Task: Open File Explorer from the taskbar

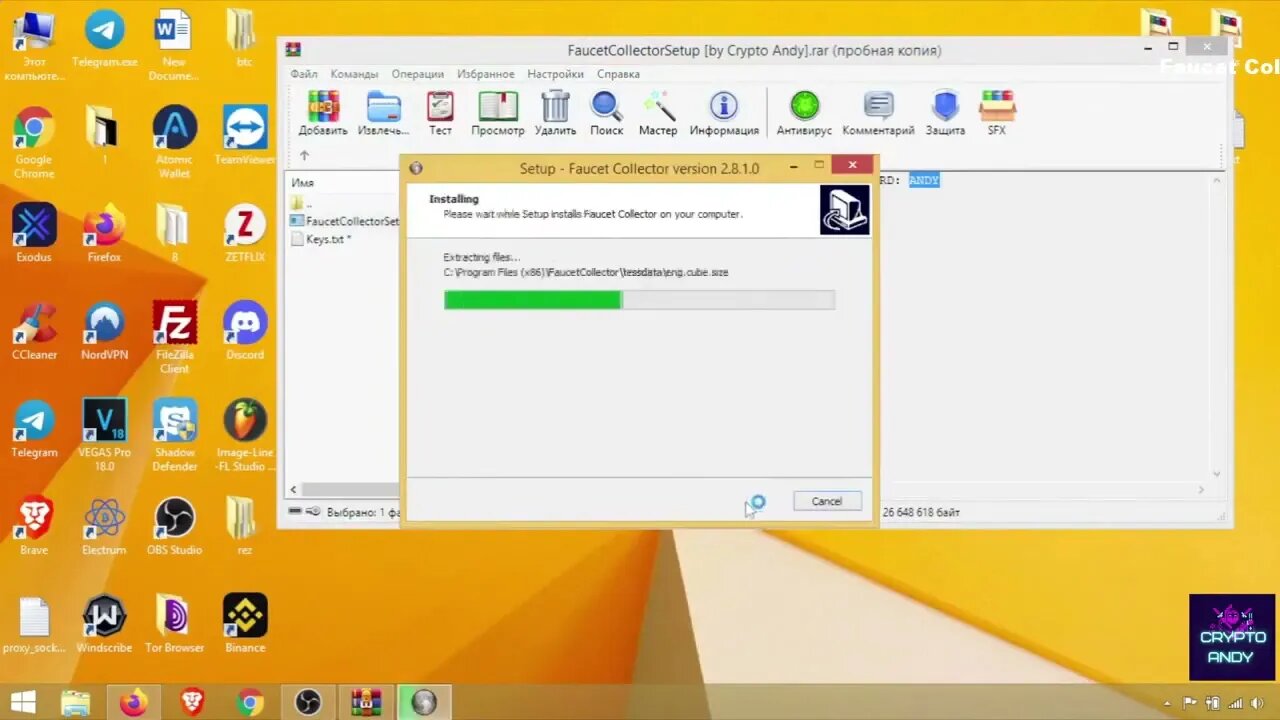Action: click(x=76, y=702)
